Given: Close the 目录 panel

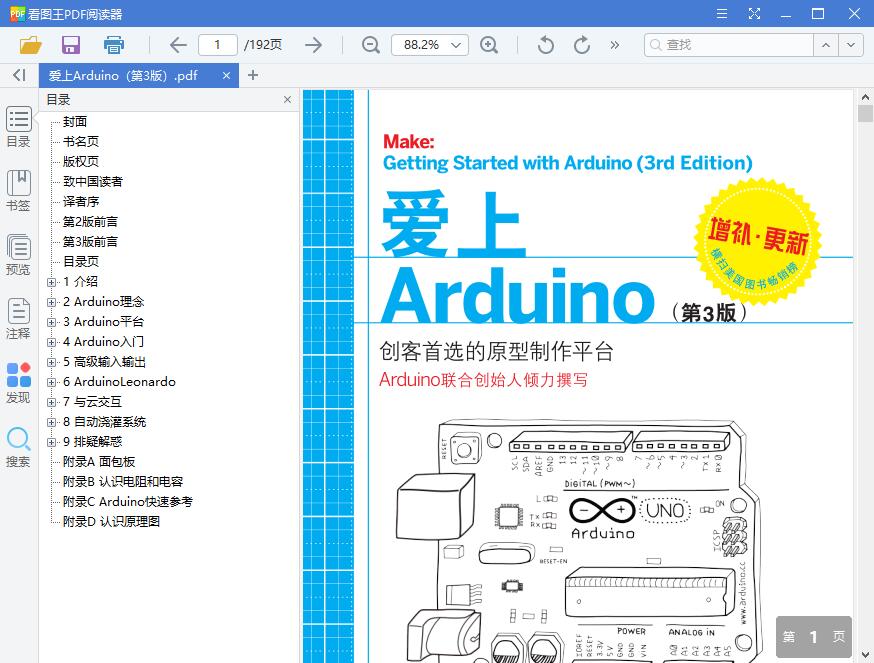Looking at the screenshot, I should click(x=287, y=99).
